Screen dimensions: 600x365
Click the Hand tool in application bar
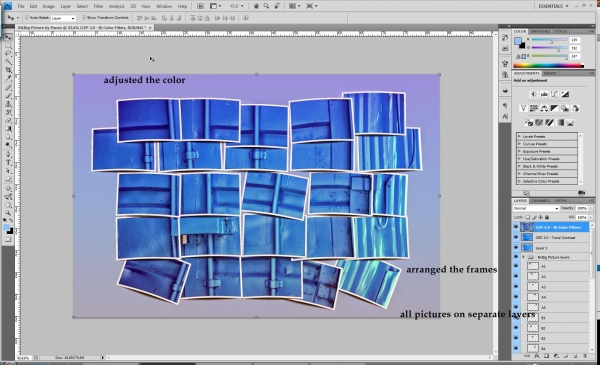(x=256, y=6)
